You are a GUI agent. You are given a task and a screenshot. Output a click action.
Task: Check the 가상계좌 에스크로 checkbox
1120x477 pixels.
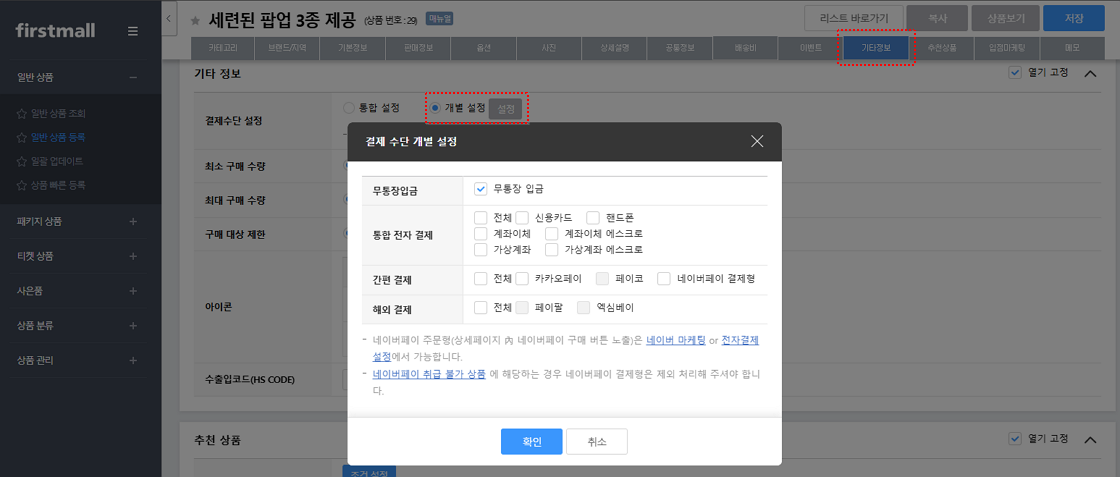(x=551, y=250)
